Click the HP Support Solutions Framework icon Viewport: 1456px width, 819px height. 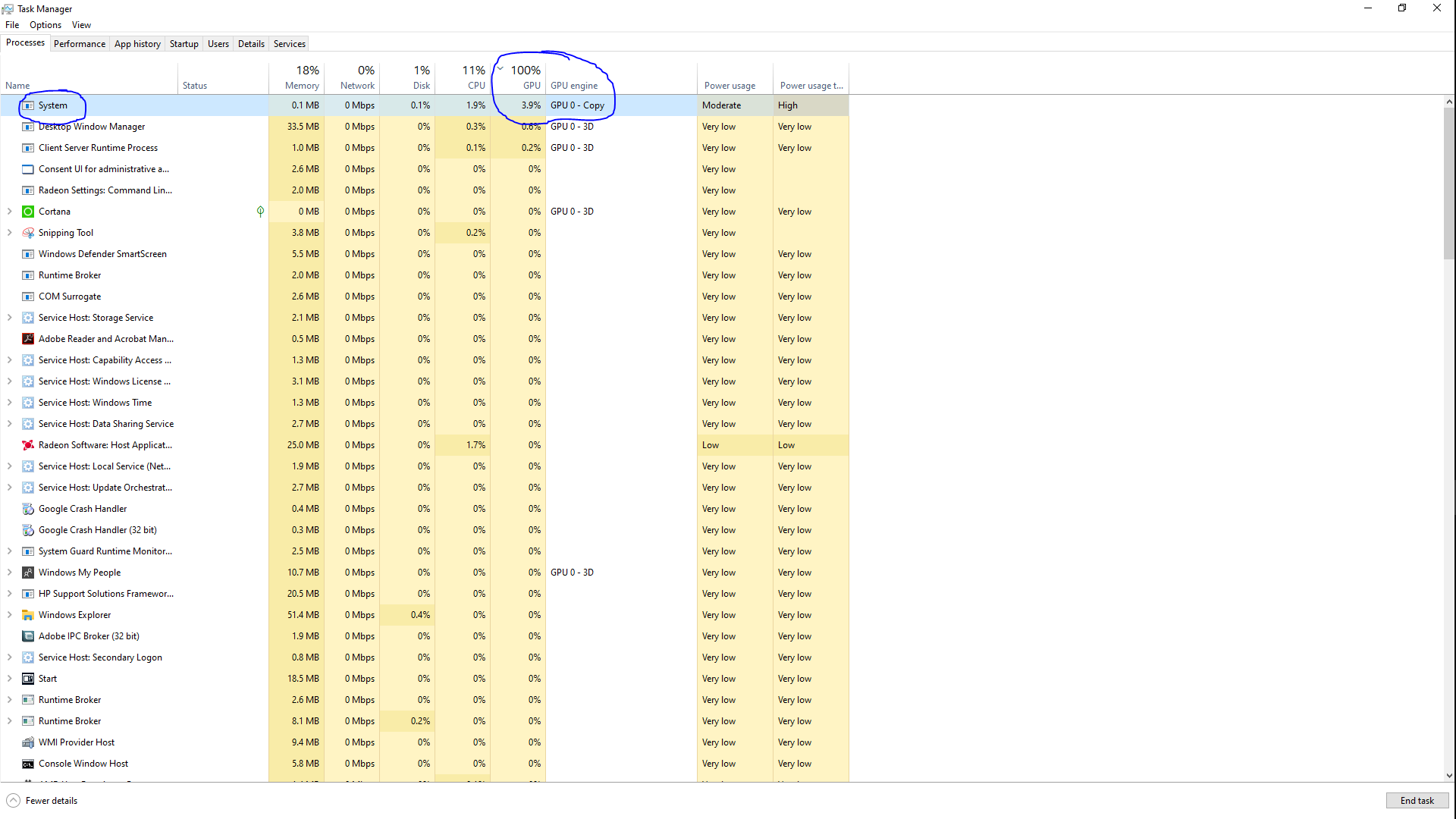click(28, 594)
